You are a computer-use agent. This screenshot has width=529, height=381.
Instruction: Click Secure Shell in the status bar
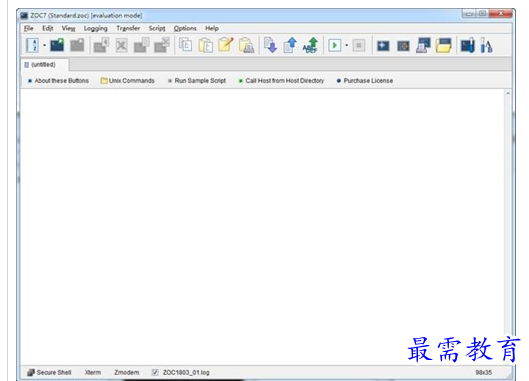click(x=49, y=372)
